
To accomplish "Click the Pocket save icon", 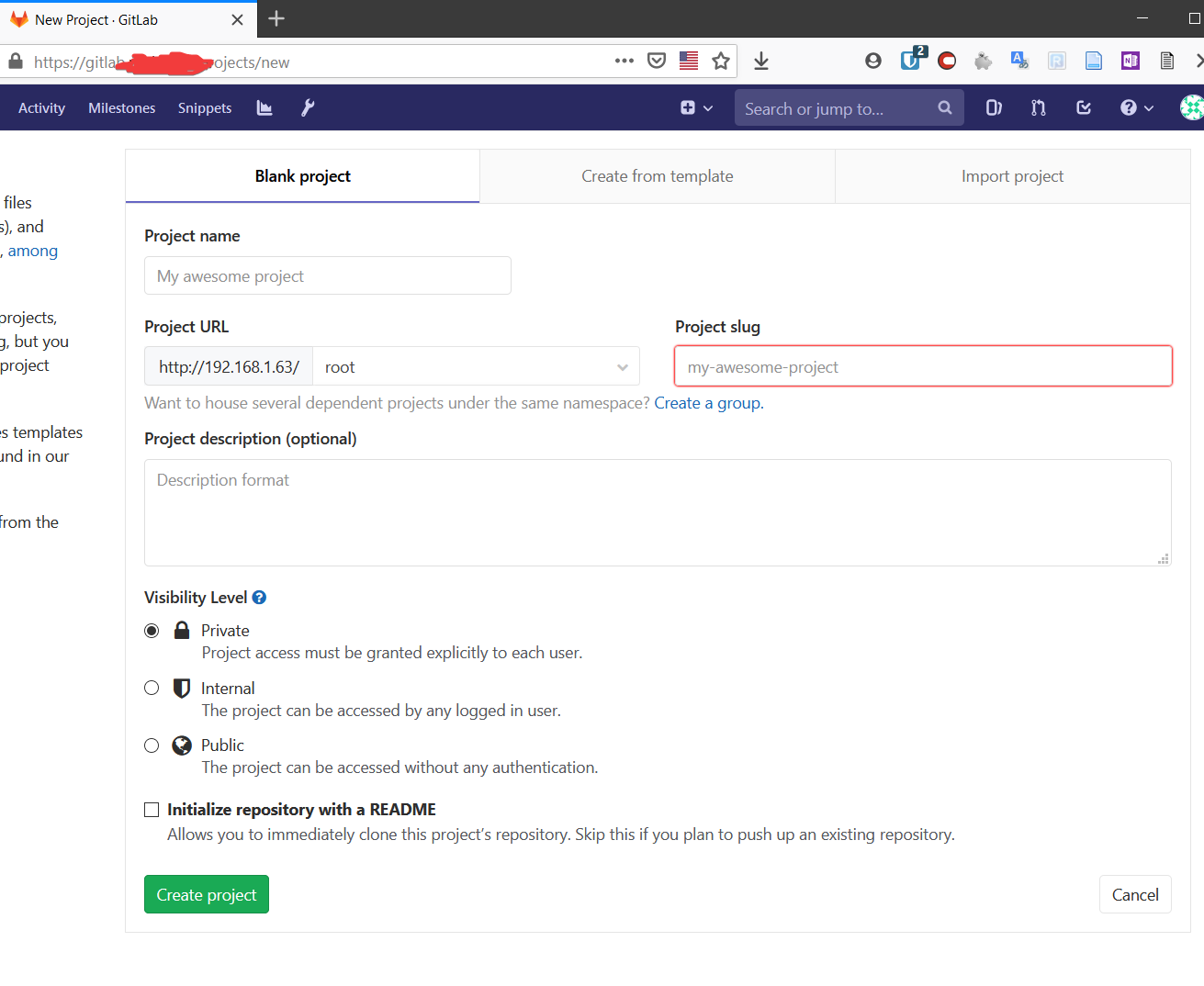I will point(657,61).
